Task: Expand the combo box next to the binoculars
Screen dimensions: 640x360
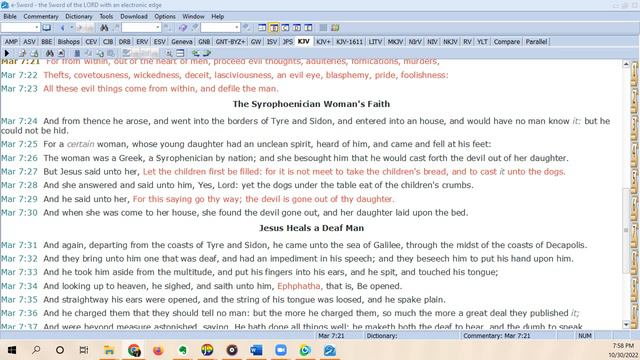Action: point(158,28)
